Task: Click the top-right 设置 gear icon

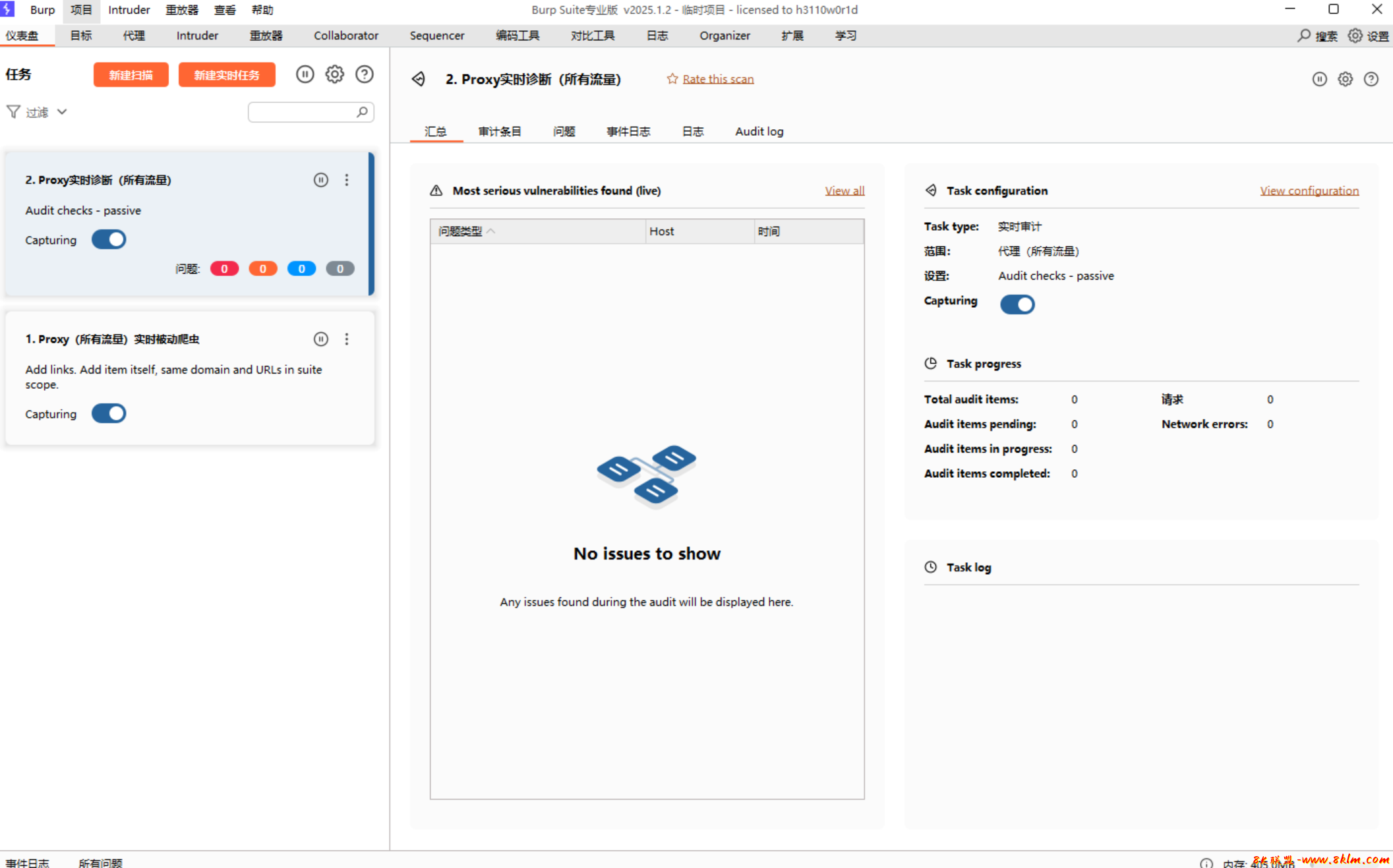Action: (1355, 36)
